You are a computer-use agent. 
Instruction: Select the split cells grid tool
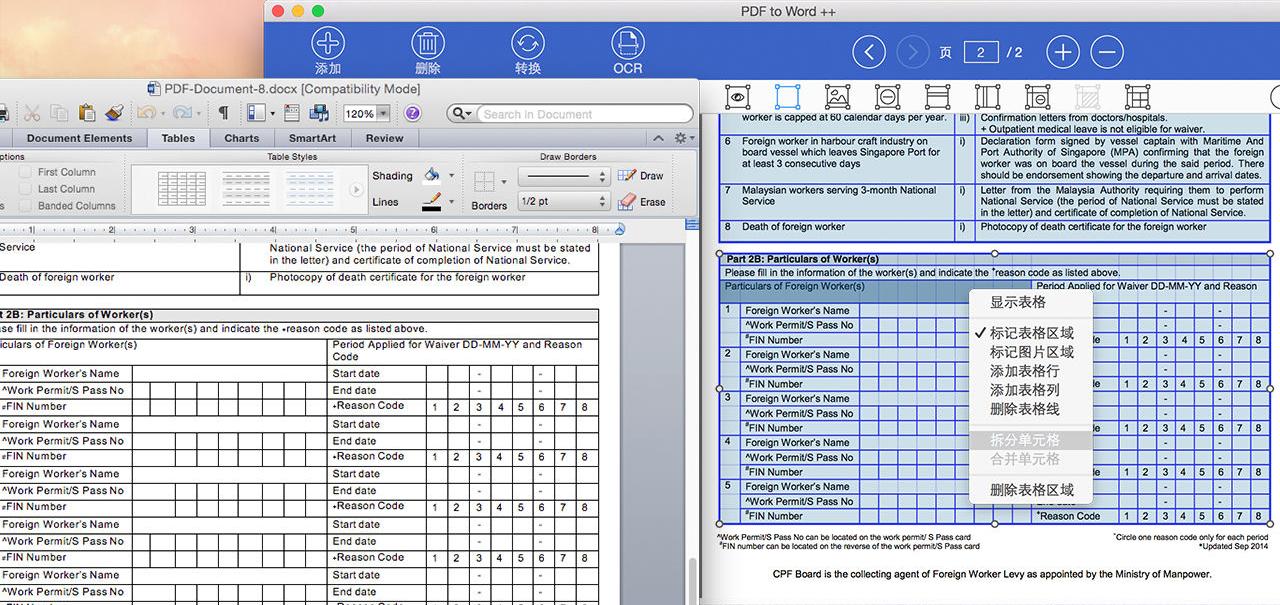[1137, 97]
